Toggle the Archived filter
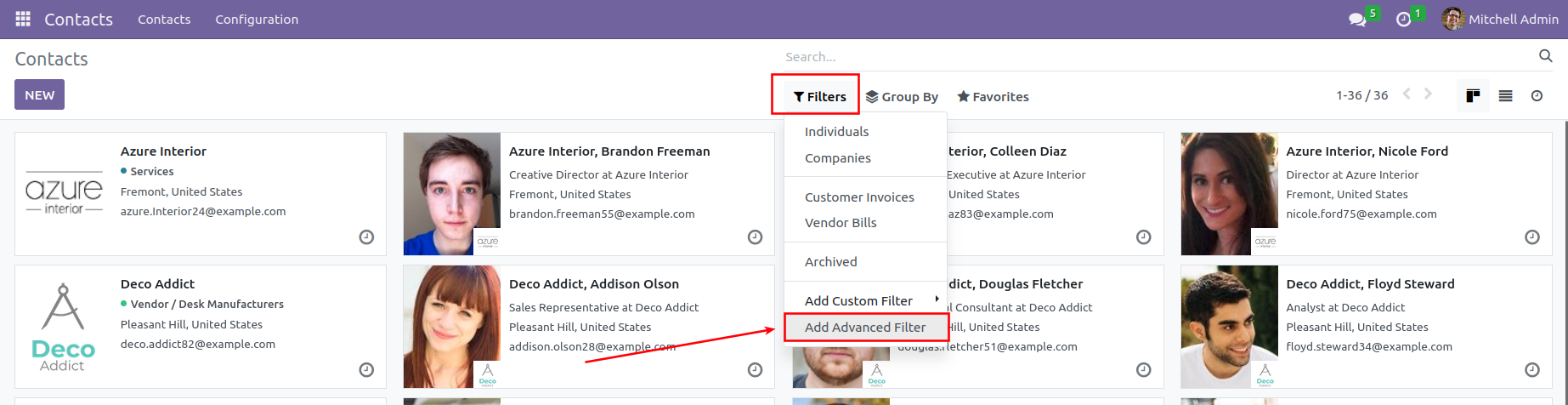 tap(830, 262)
